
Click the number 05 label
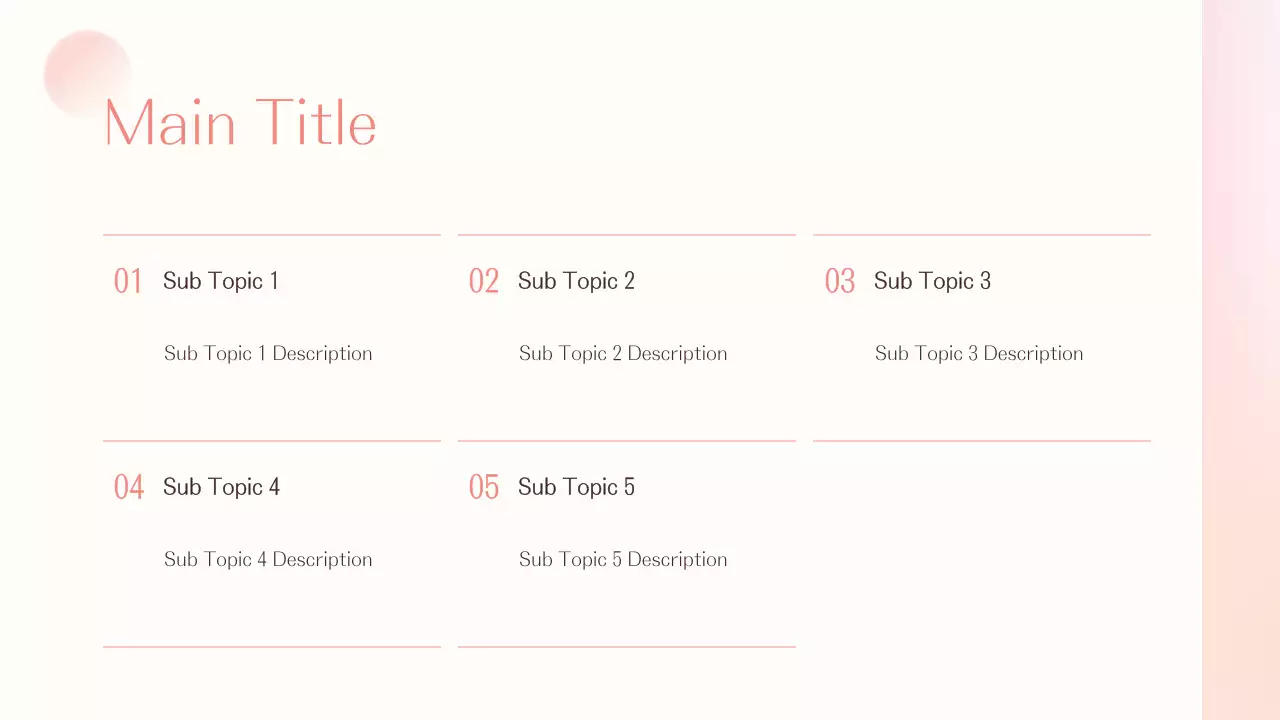click(x=483, y=488)
